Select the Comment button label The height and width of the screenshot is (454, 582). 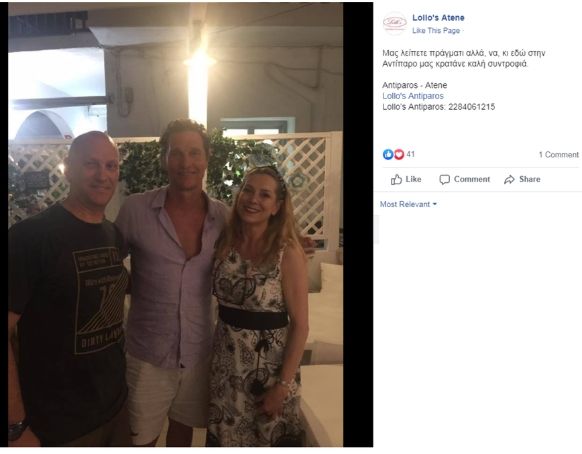(x=472, y=179)
